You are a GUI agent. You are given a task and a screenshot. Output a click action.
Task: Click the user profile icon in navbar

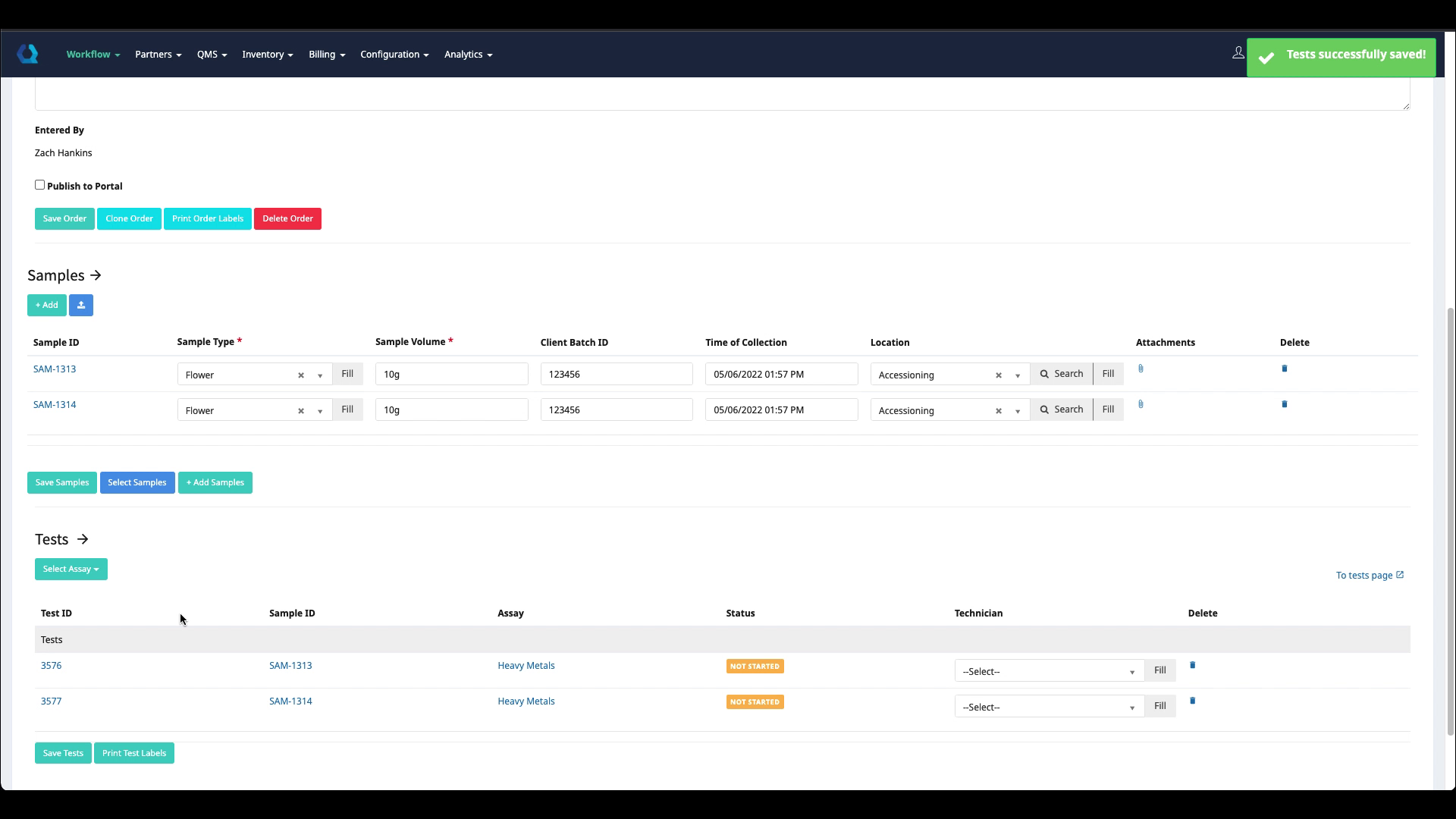point(1238,53)
